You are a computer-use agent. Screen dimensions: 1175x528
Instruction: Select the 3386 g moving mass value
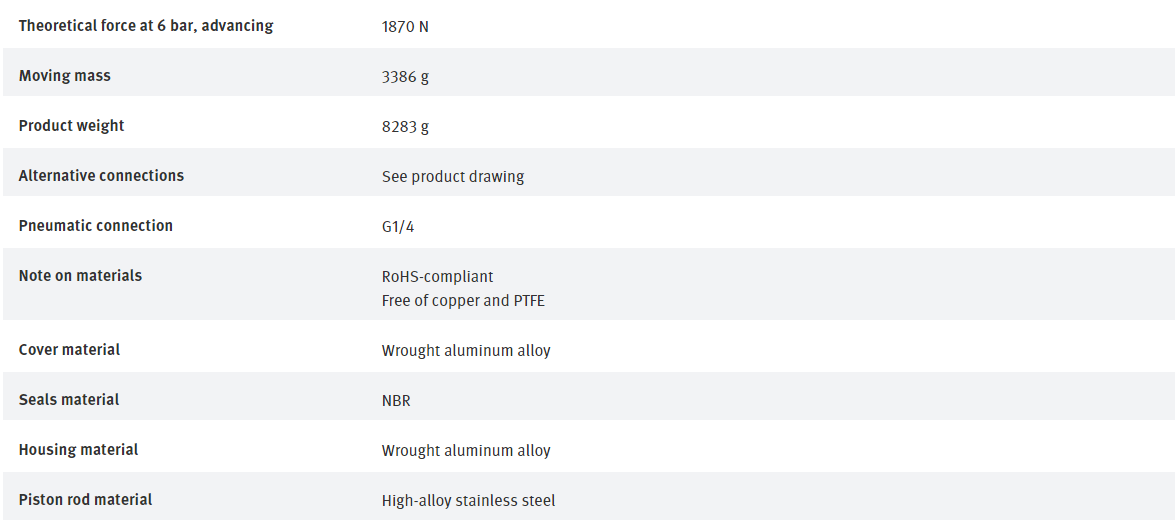(405, 77)
